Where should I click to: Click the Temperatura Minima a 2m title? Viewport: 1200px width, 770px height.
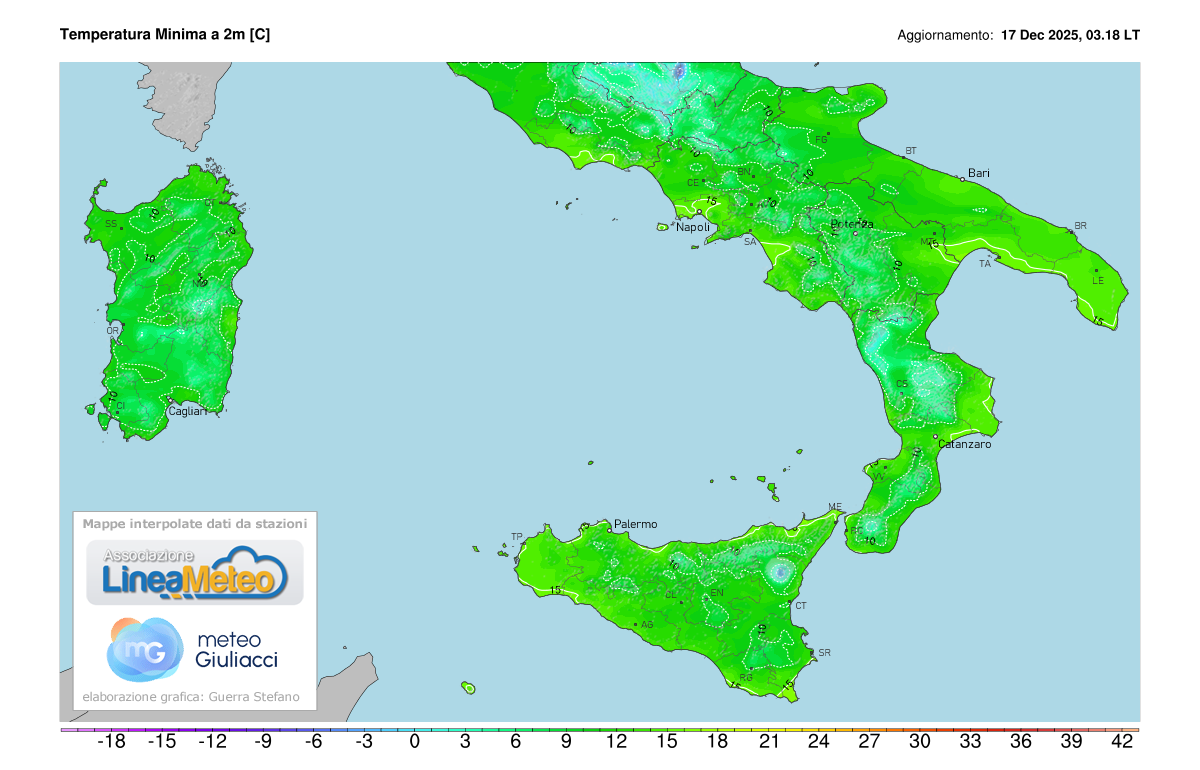pyautogui.click(x=167, y=34)
